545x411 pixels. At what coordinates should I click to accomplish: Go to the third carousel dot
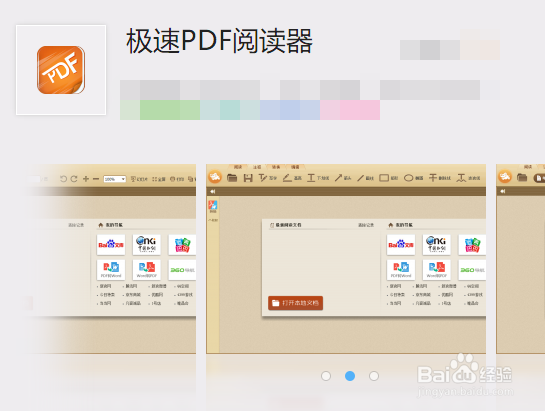[x=374, y=376]
